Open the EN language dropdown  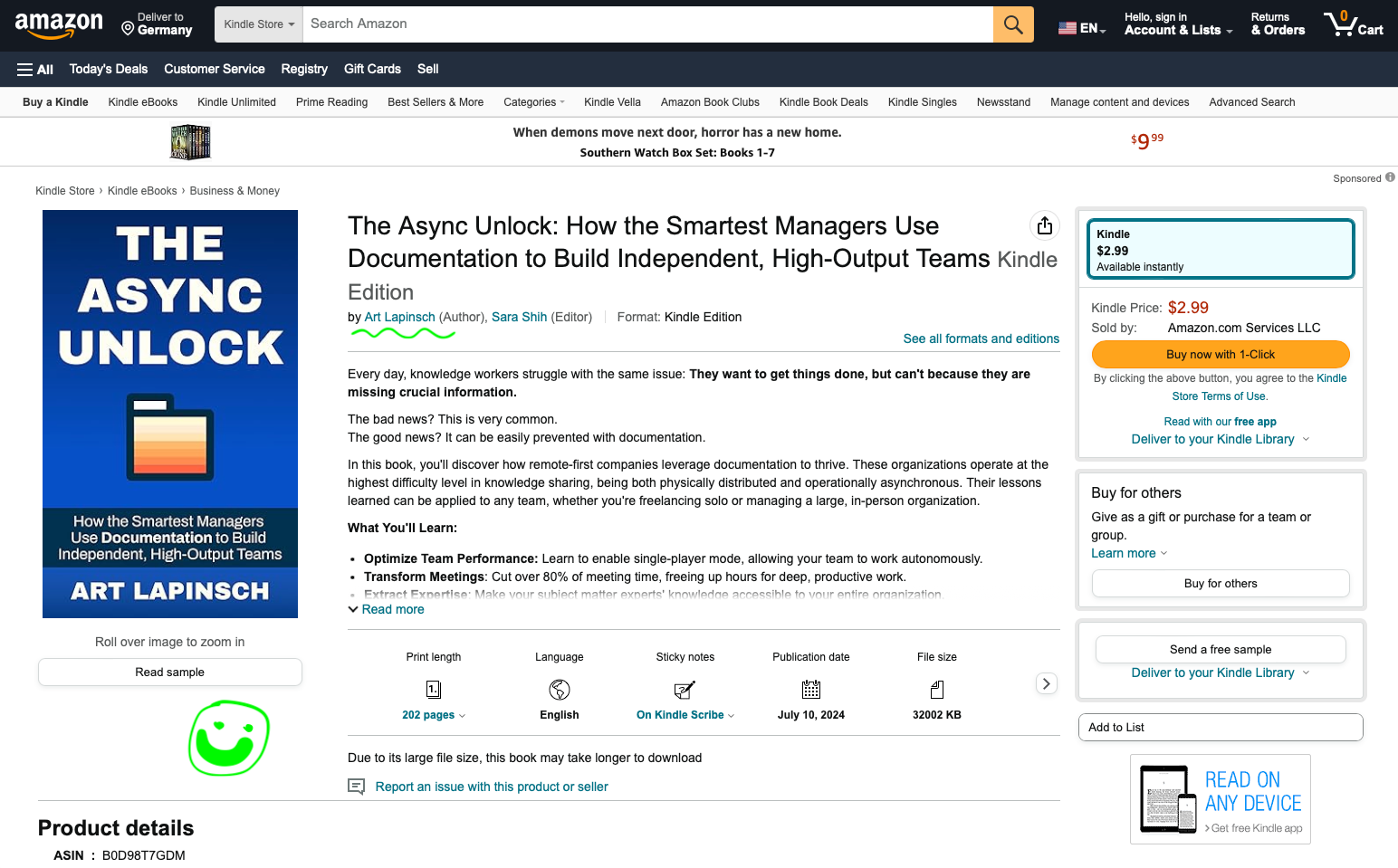1083,28
